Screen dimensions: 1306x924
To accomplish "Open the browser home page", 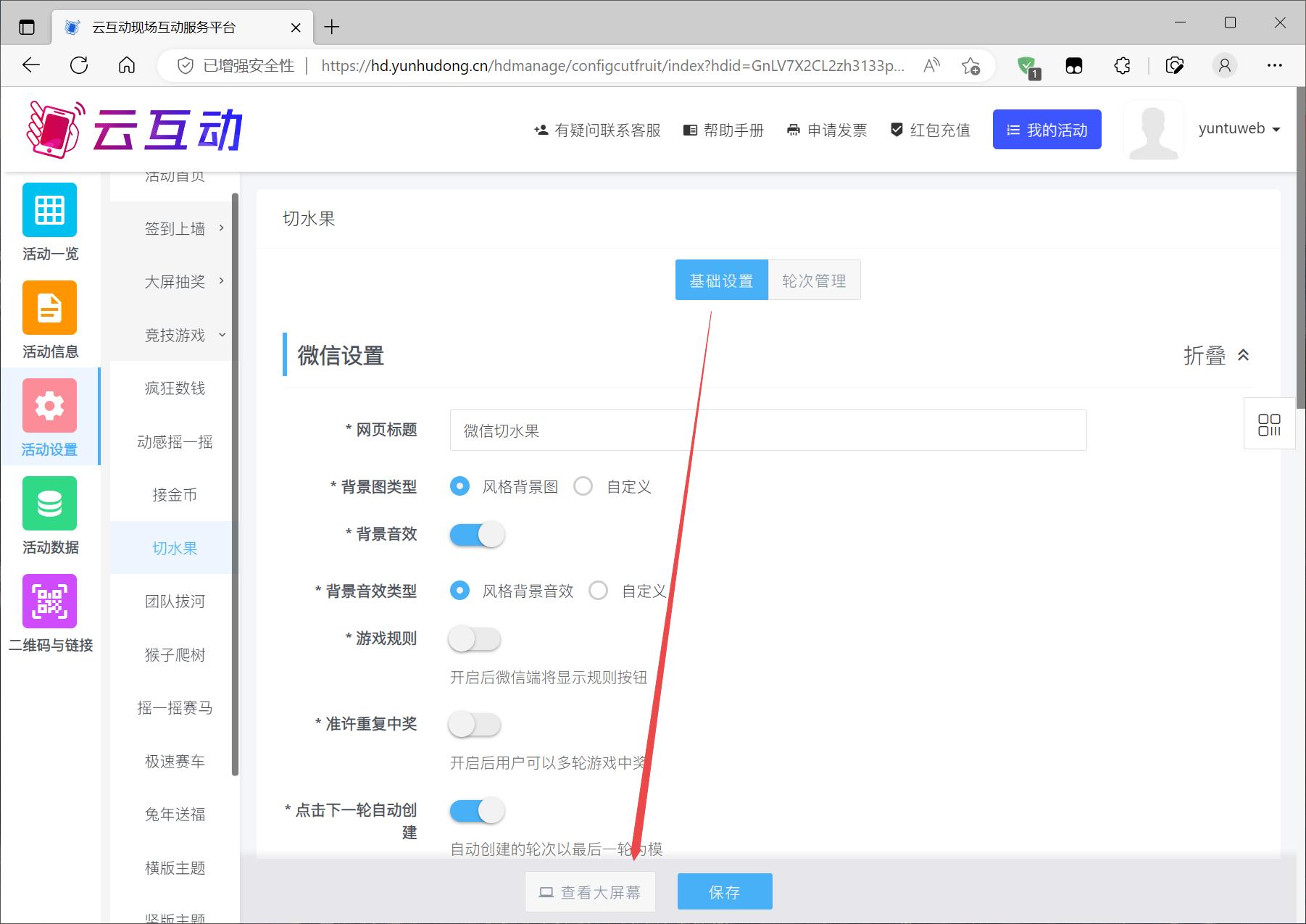I will click(x=127, y=65).
